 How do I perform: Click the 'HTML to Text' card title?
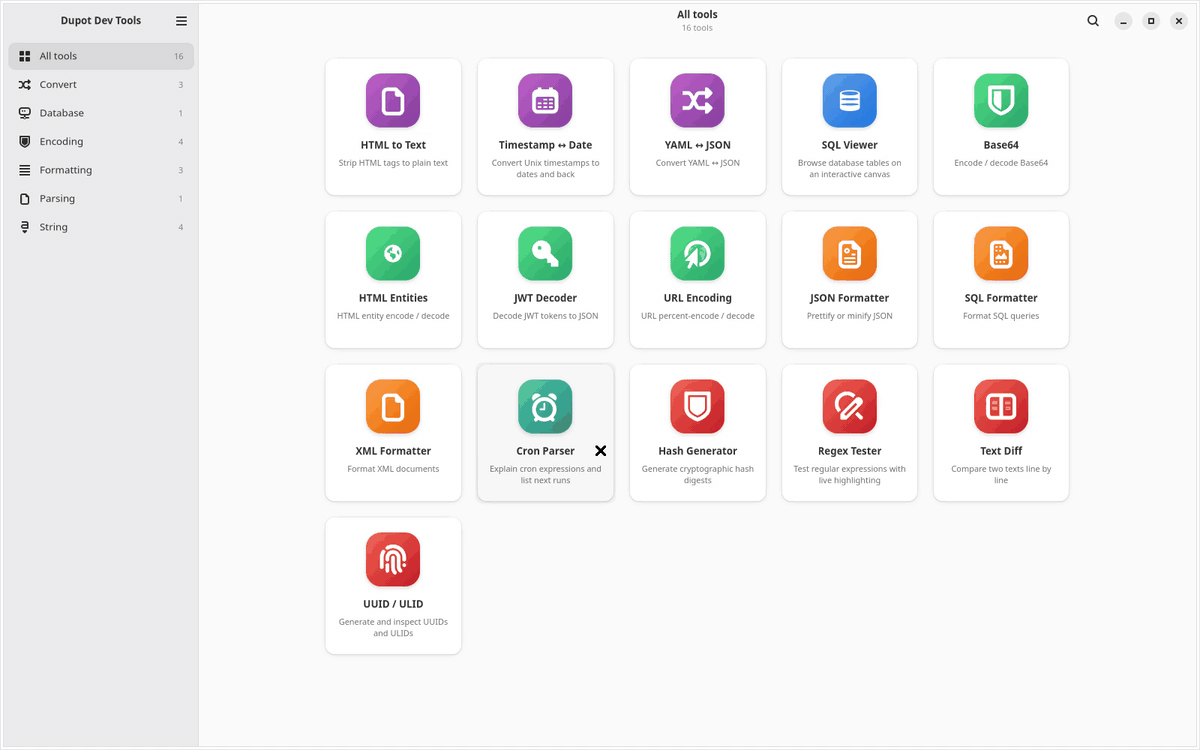(x=393, y=145)
